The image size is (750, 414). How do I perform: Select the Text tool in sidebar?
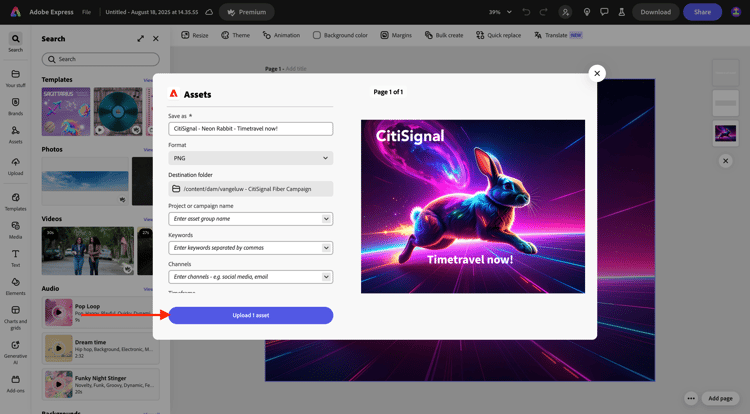pos(15,258)
